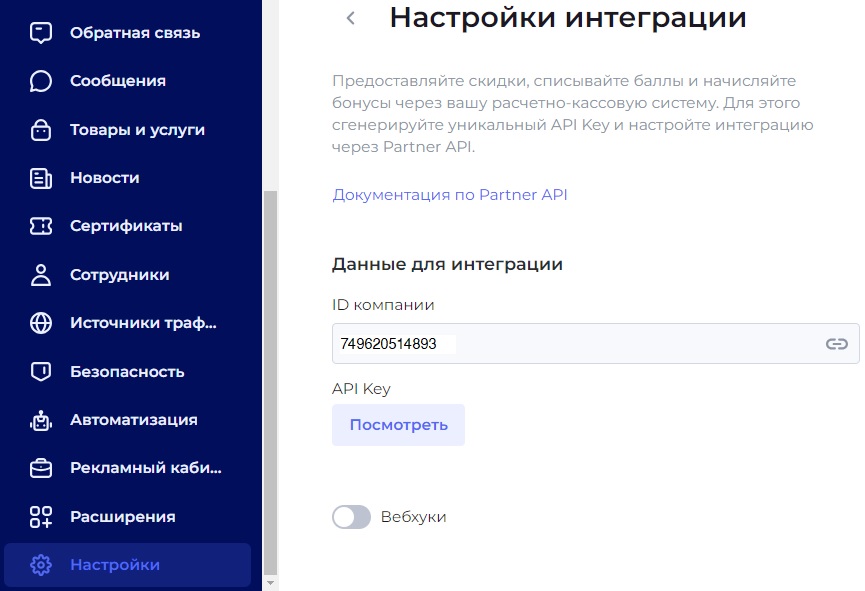Click the Certificates (Сертификаты) ticket icon
Viewport: 865px width, 591px height.
41,226
